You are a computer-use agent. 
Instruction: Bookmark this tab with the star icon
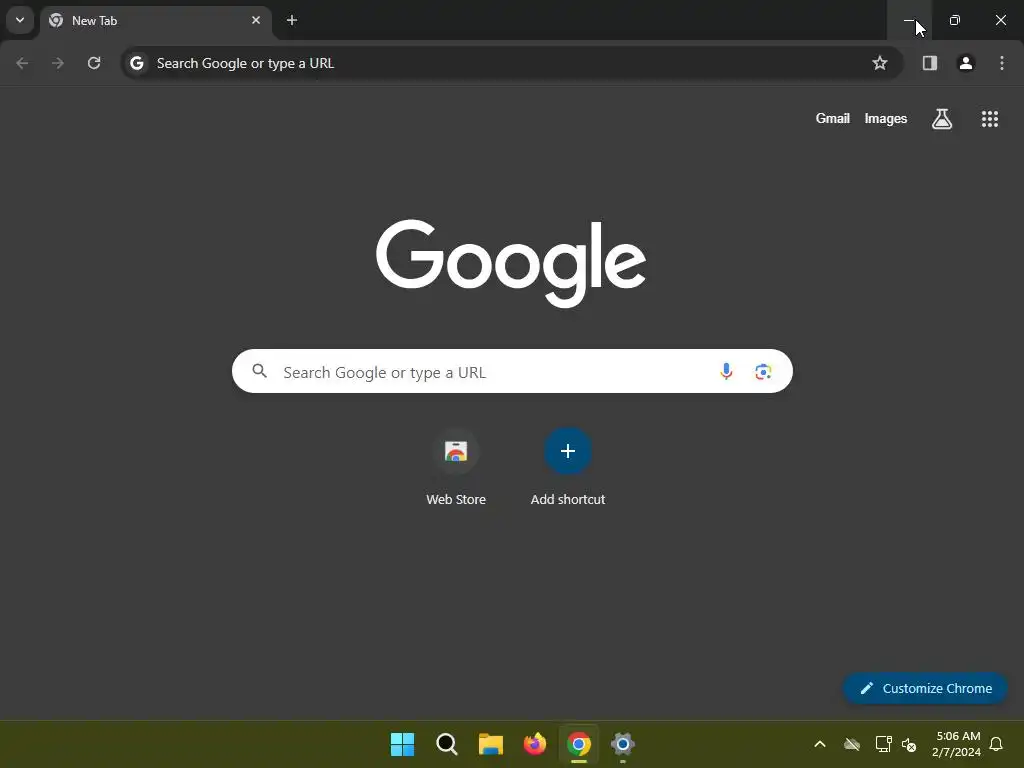[880, 63]
